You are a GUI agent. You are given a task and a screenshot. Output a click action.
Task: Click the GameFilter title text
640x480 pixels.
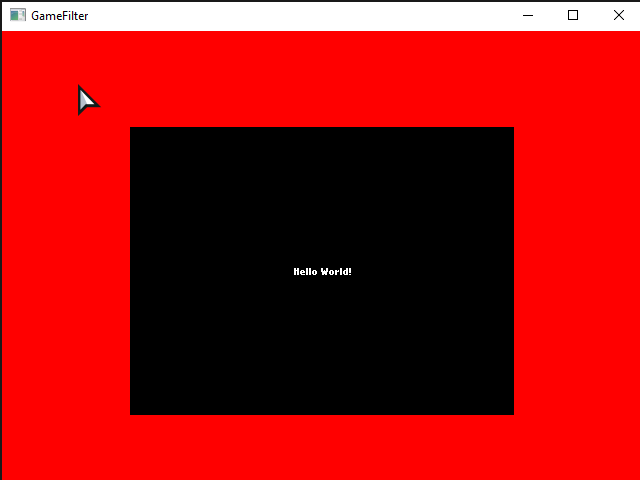[x=60, y=16]
